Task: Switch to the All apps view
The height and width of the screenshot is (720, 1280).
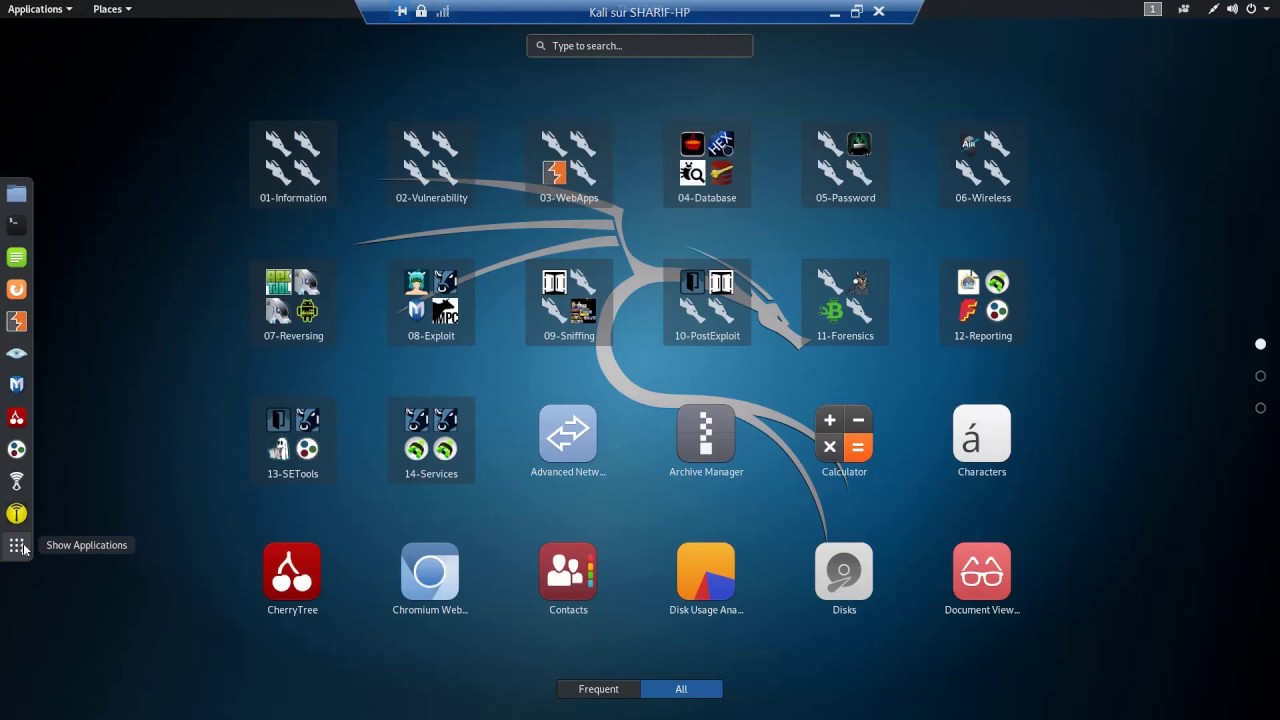Action: coord(681,689)
